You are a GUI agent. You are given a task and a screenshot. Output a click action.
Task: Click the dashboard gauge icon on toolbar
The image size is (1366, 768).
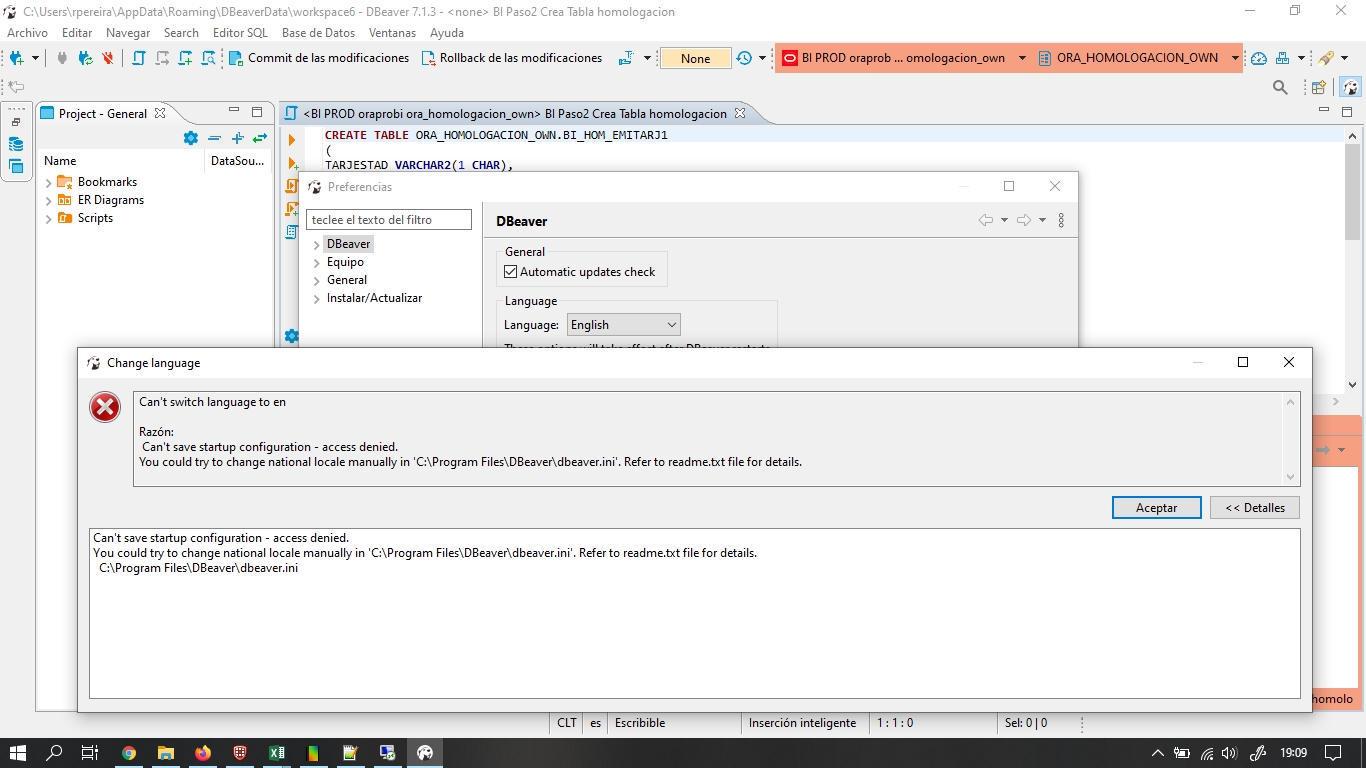click(1259, 58)
